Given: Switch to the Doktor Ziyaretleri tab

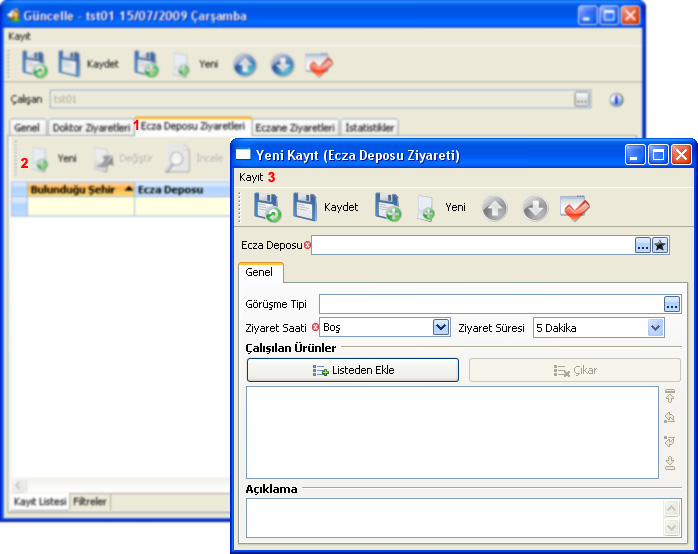Looking at the screenshot, I should coord(90,128).
